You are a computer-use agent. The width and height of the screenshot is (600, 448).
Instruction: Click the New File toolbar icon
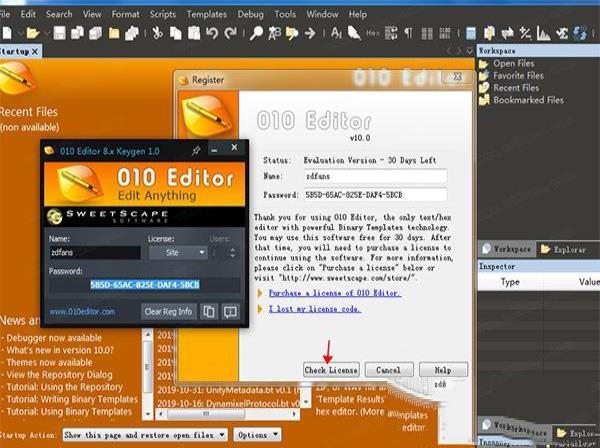tap(7, 33)
